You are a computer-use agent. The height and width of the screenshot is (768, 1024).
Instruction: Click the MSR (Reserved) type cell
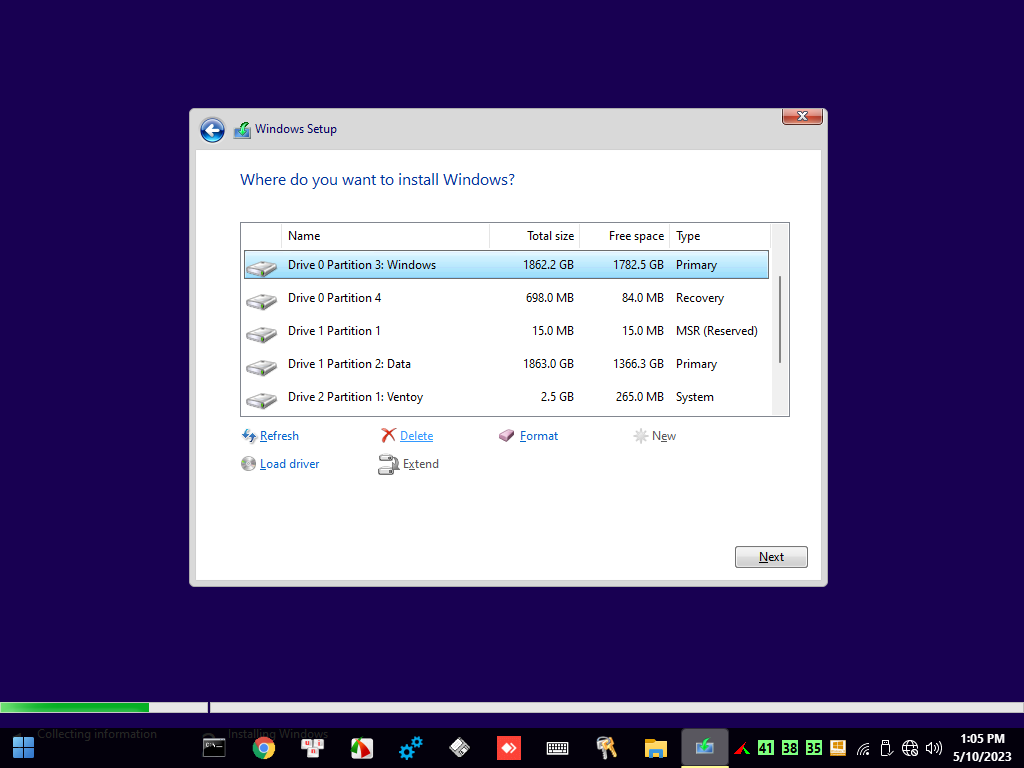pyautogui.click(x=716, y=331)
